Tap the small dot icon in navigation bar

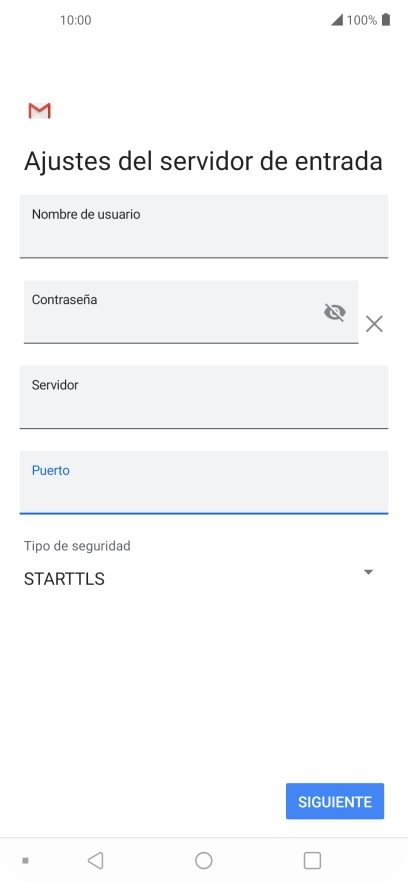(25, 861)
